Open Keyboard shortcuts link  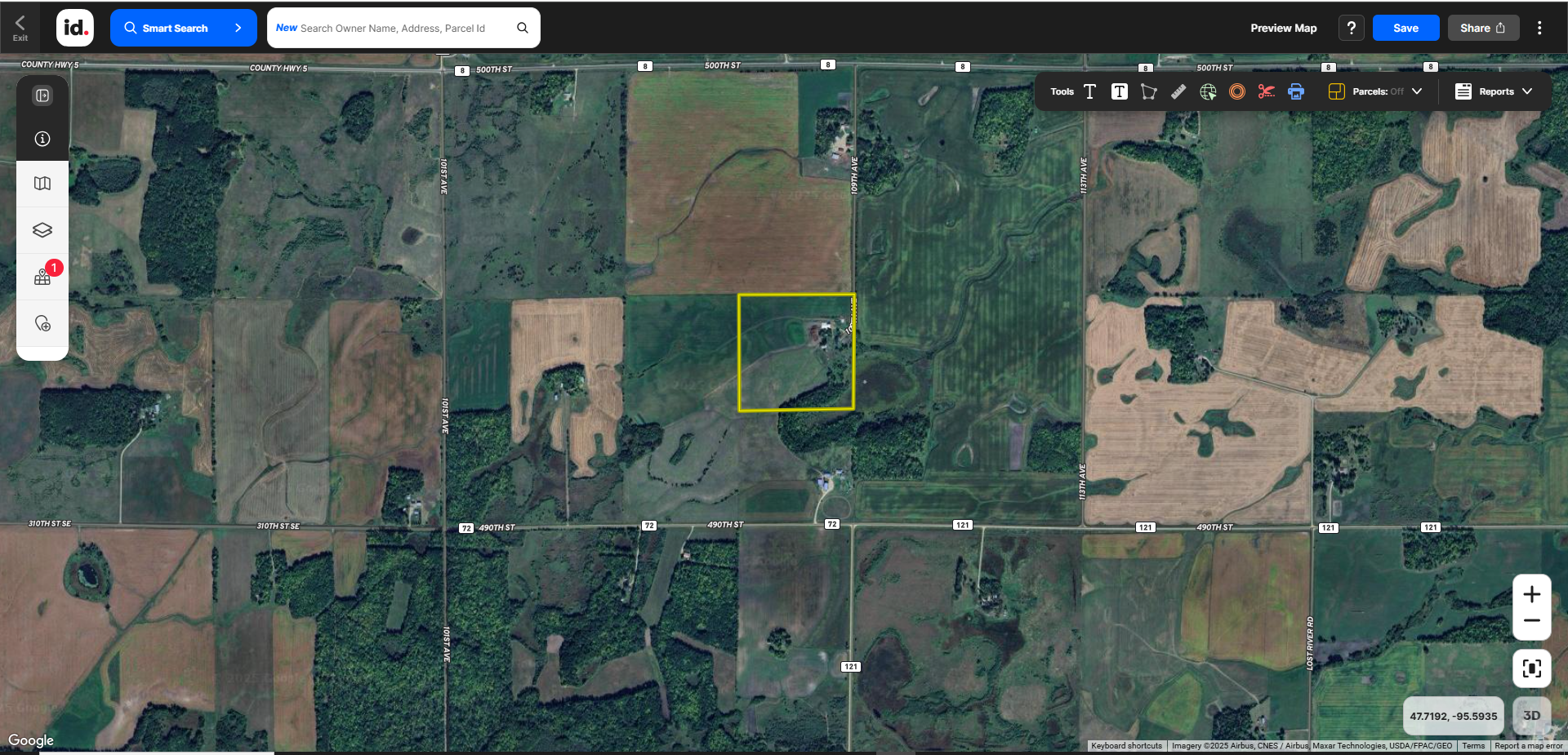(1126, 746)
